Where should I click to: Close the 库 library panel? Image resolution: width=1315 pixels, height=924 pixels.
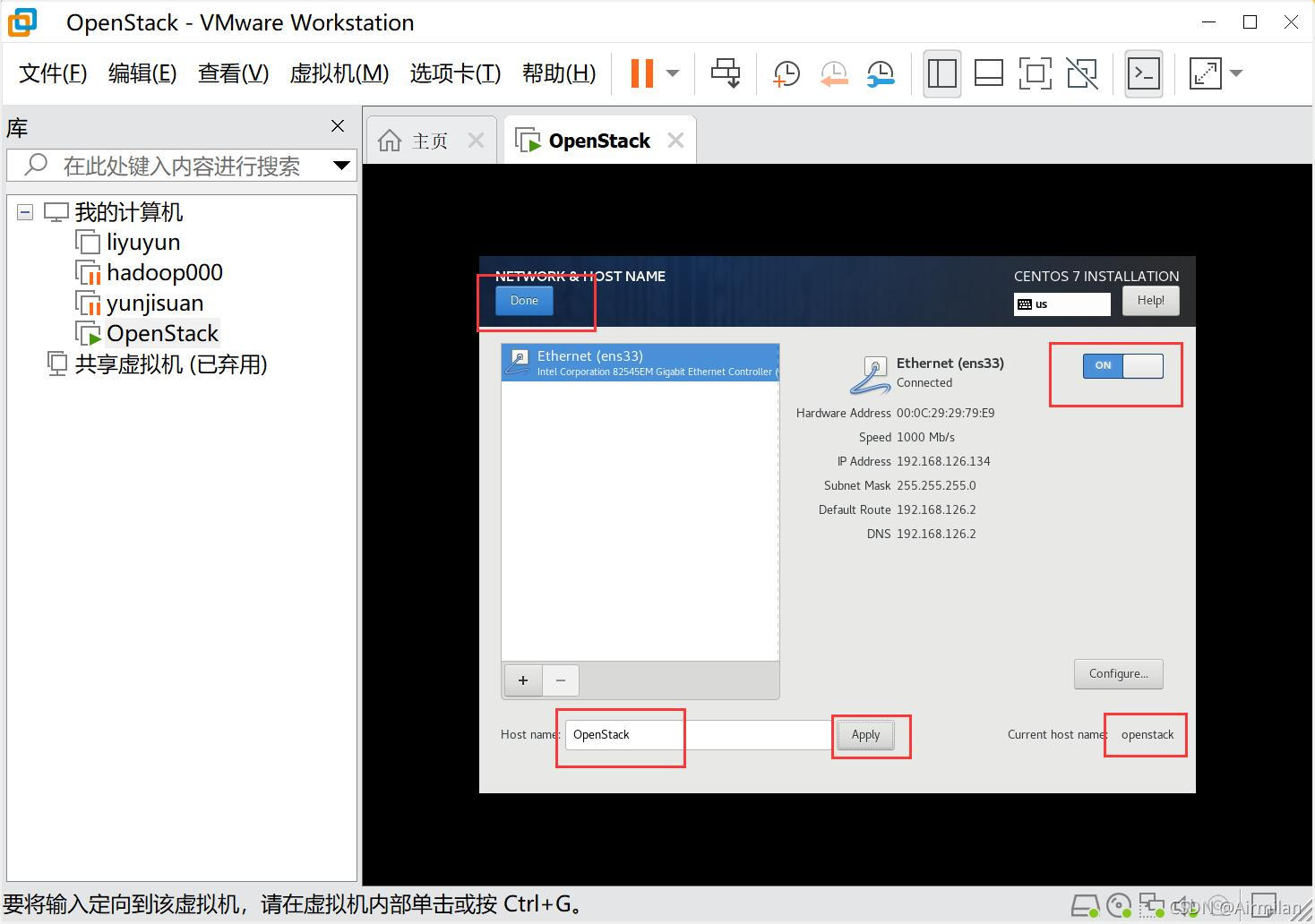click(338, 126)
